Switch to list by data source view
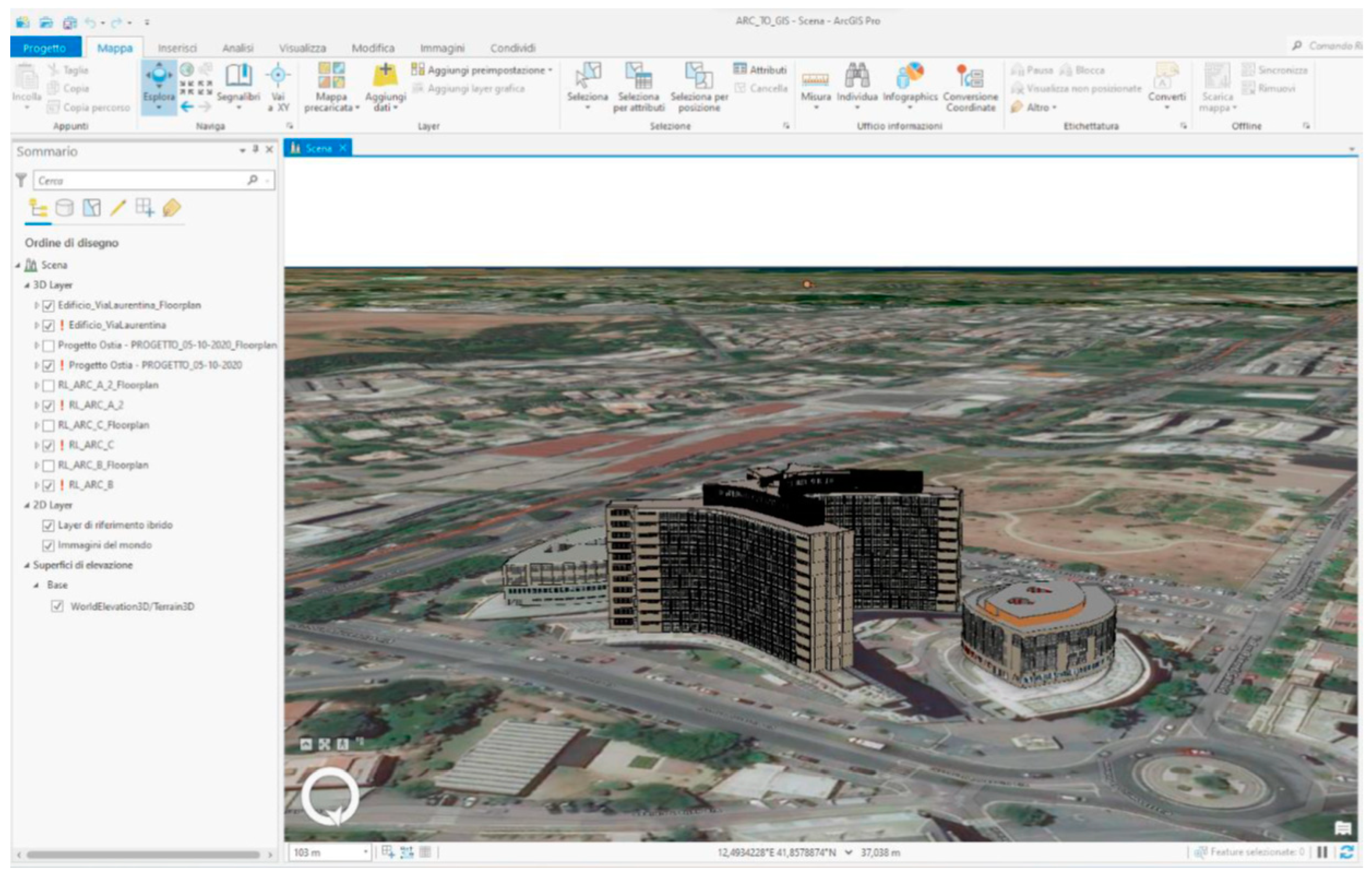The height and width of the screenshot is (876, 1372). point(64,208)
